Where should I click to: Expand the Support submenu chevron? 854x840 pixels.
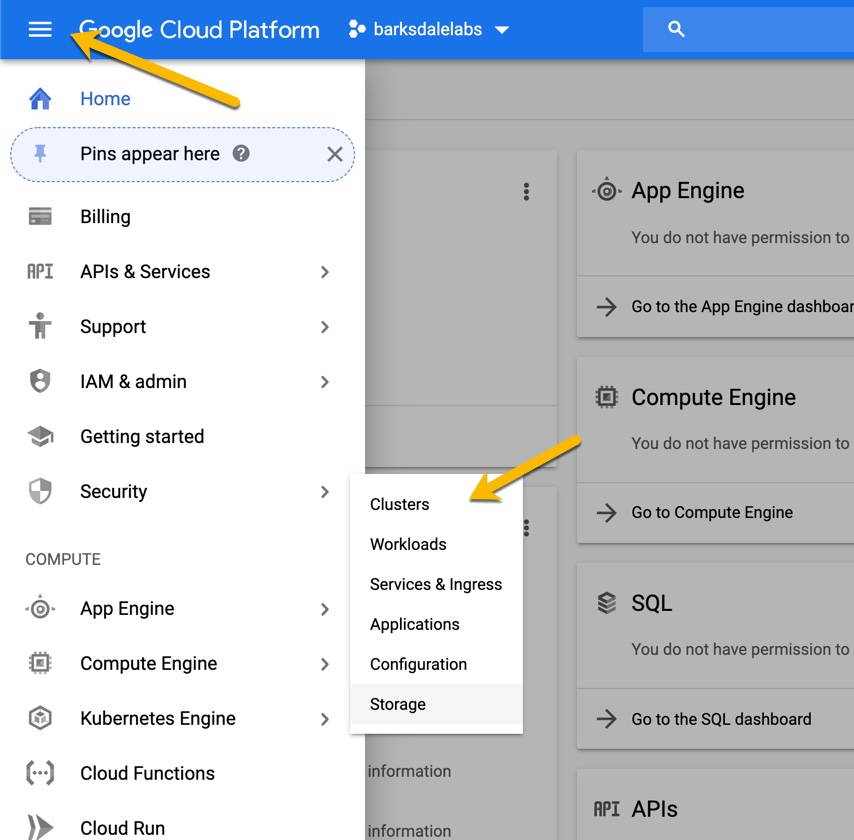(325, 327)
